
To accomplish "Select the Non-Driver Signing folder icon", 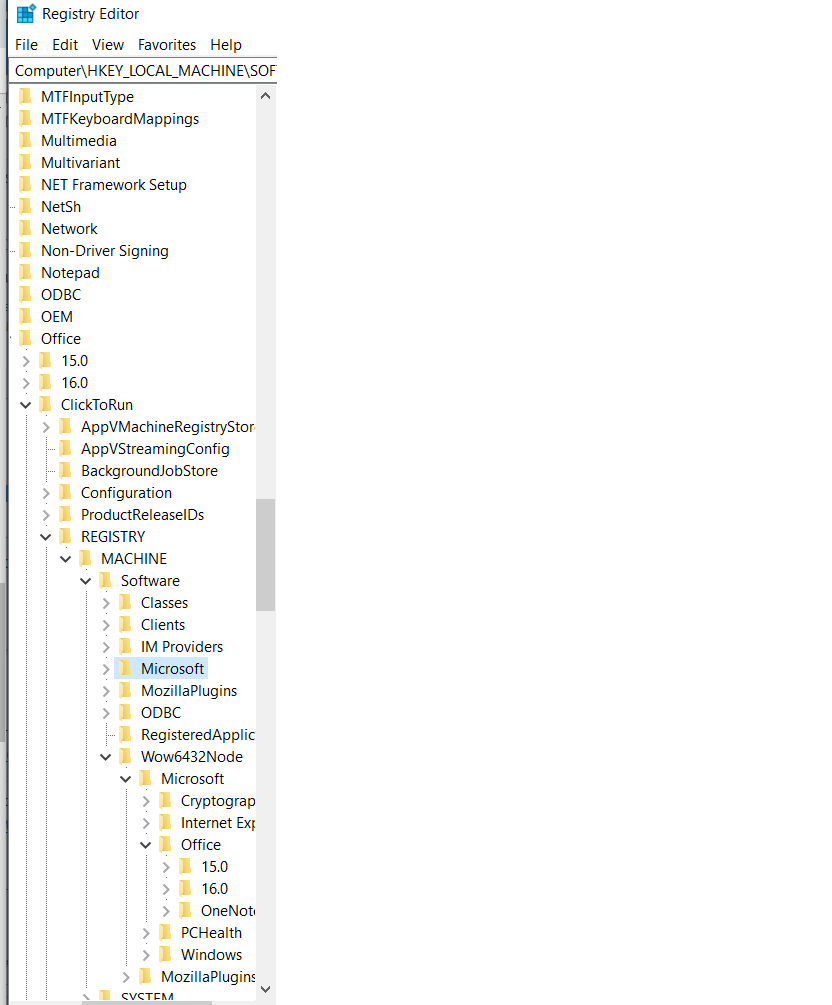I will (x=26, y=251).
